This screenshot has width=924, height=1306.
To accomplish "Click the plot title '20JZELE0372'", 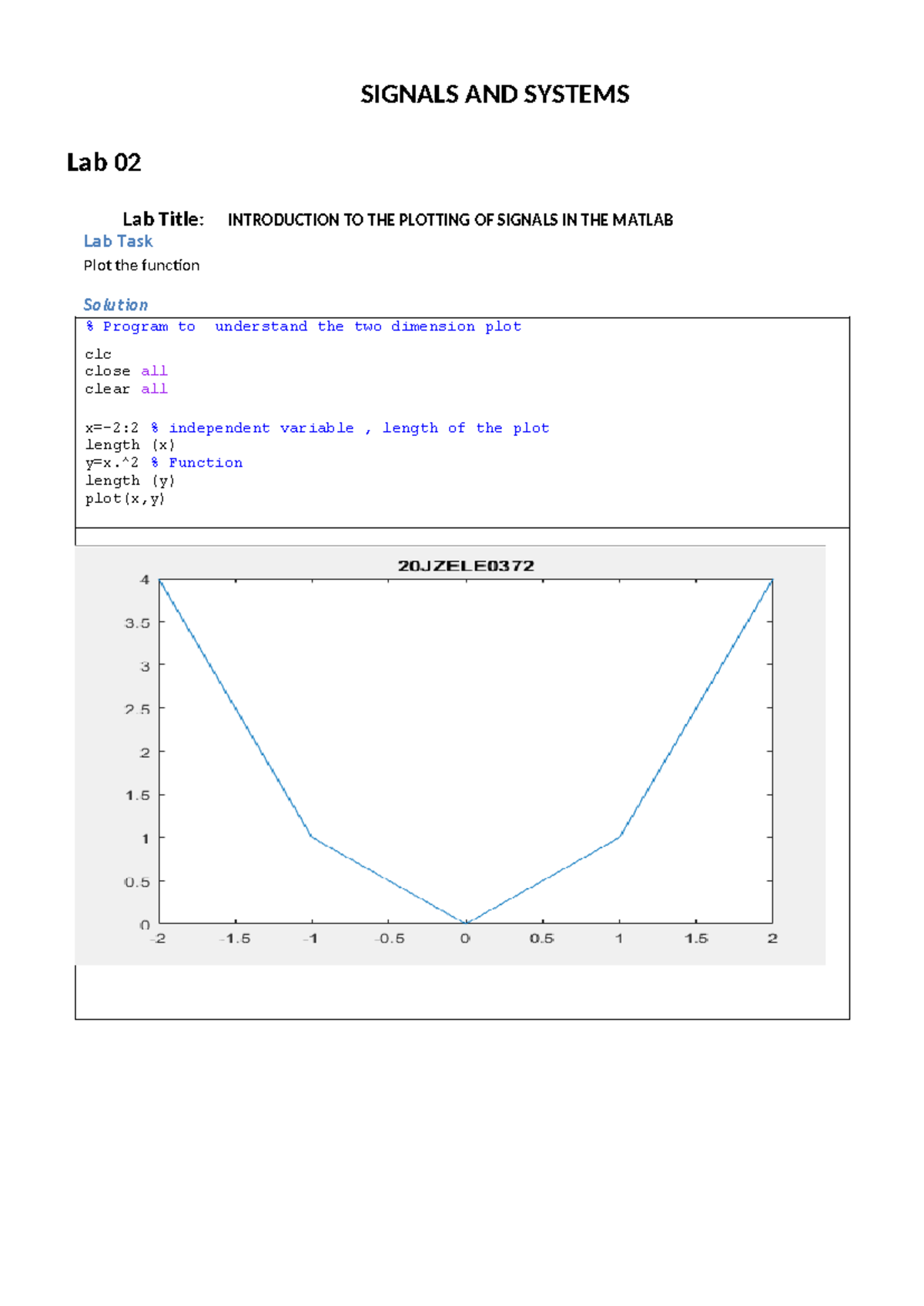I will point(466,566).
